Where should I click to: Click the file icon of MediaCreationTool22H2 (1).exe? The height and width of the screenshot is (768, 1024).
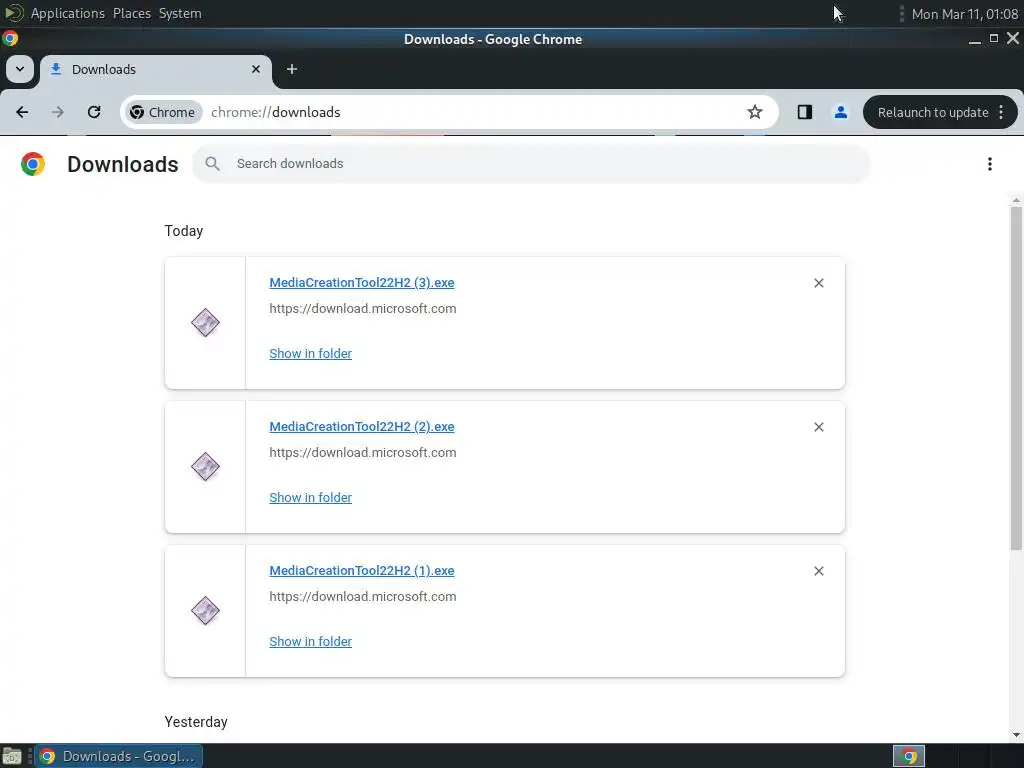point(205,611)
